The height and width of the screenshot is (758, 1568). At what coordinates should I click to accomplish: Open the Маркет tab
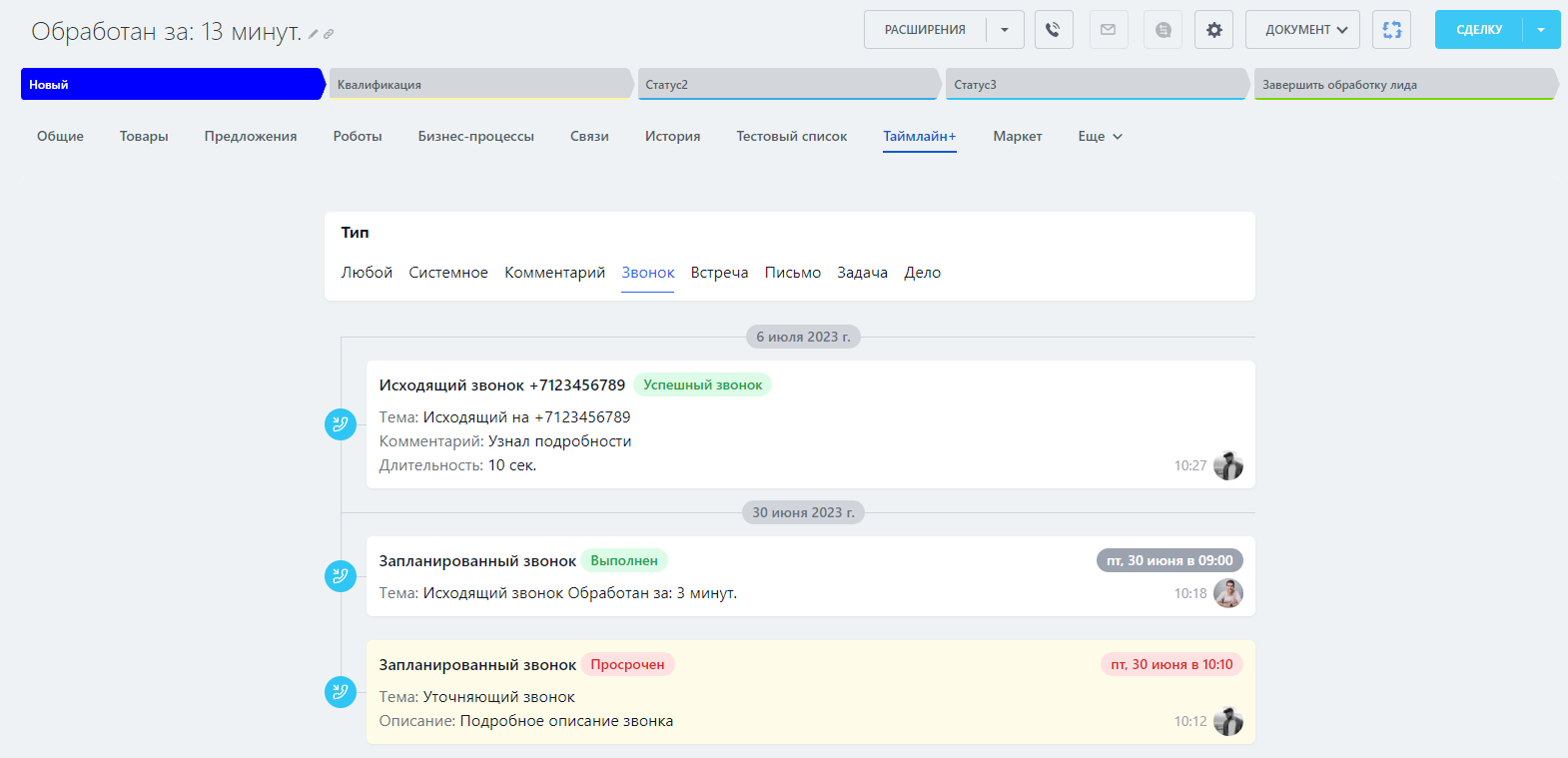coord(1018,137)
